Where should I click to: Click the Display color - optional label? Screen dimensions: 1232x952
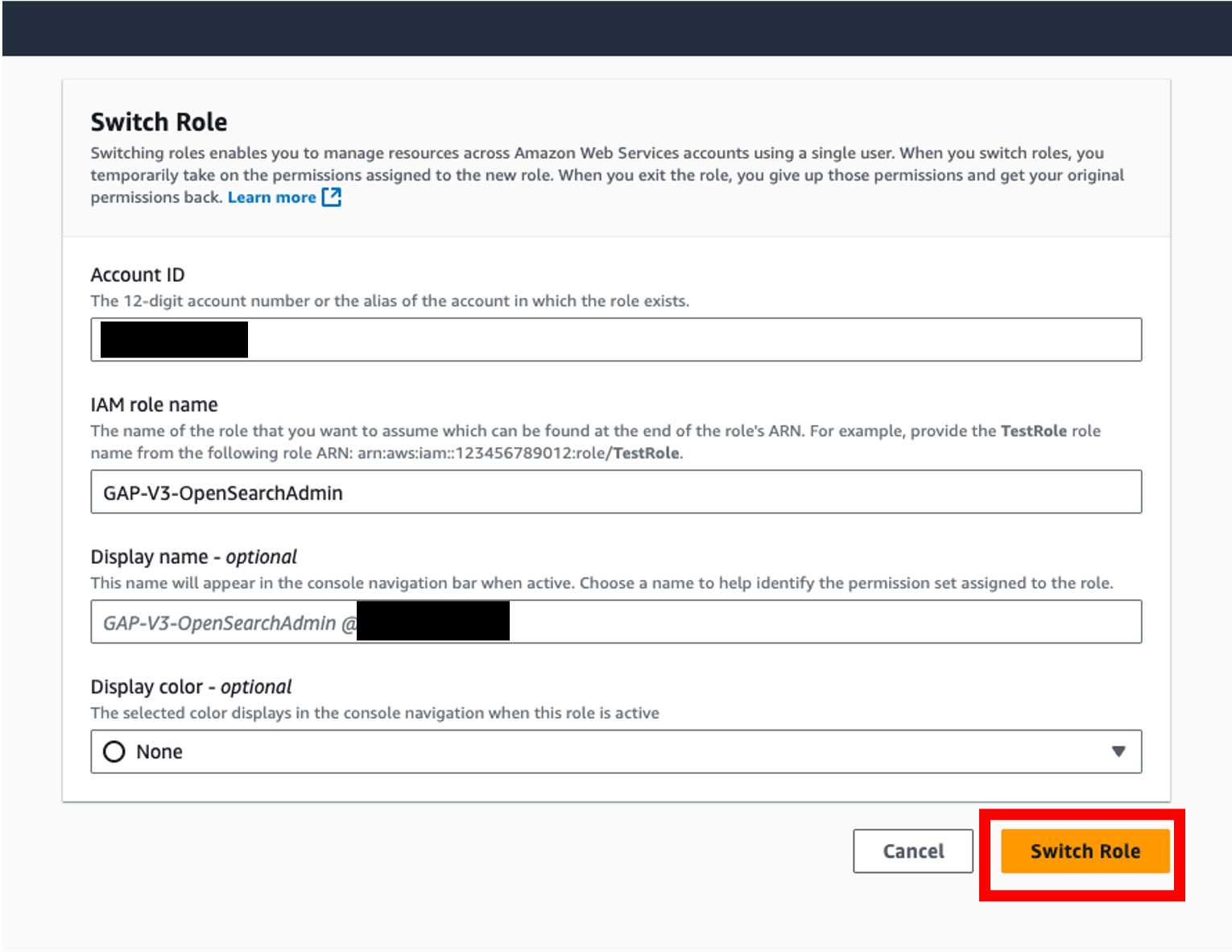191,686
